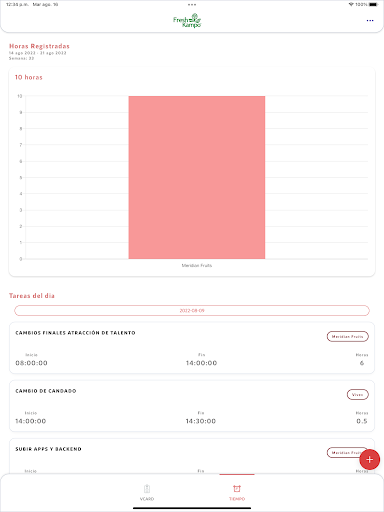The width and height of the screenshot is (384, 512).
Task: Open the three-dot options menu
Action: click(x=370, y=21)
